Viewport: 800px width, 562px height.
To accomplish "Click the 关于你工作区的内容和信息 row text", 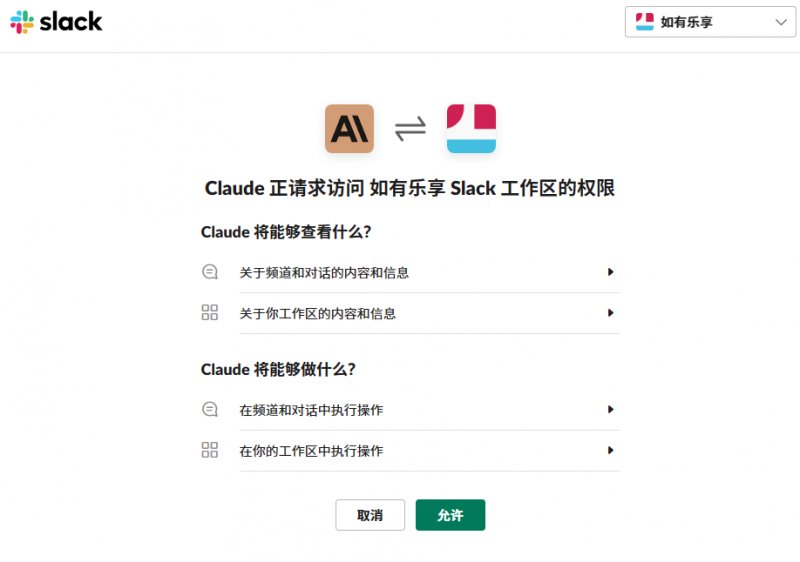I will [x=317, y=314].
